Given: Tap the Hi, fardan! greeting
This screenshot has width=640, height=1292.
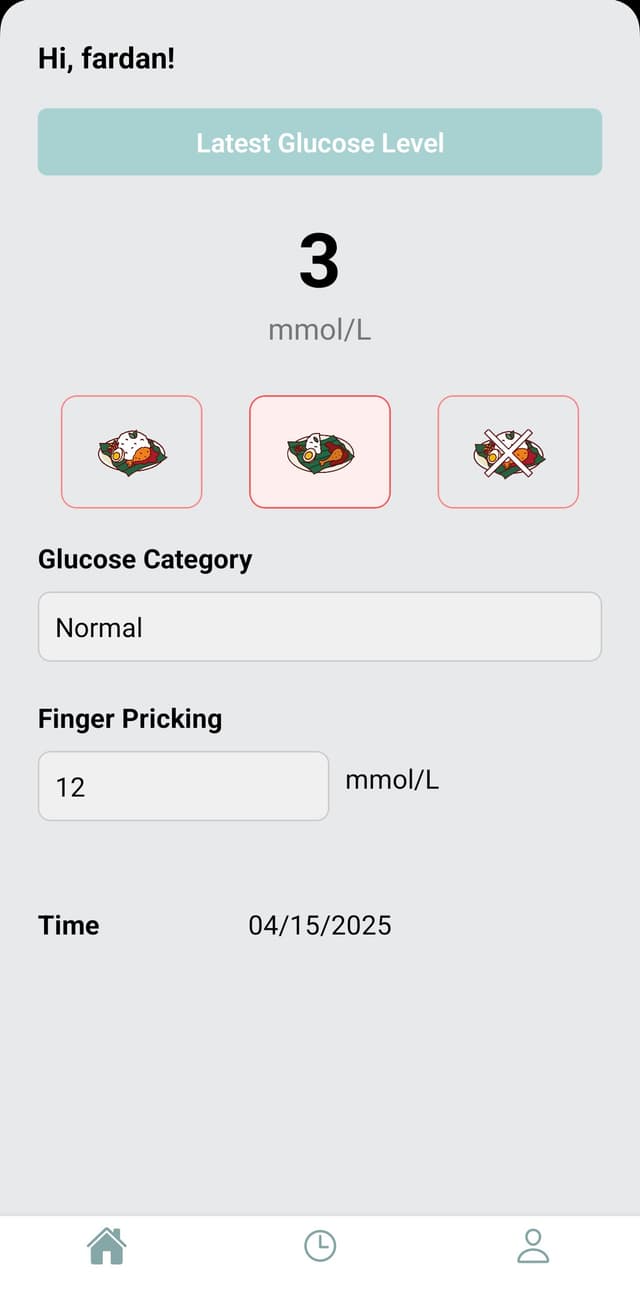Looking at the screenshot, I should (106, 58).
